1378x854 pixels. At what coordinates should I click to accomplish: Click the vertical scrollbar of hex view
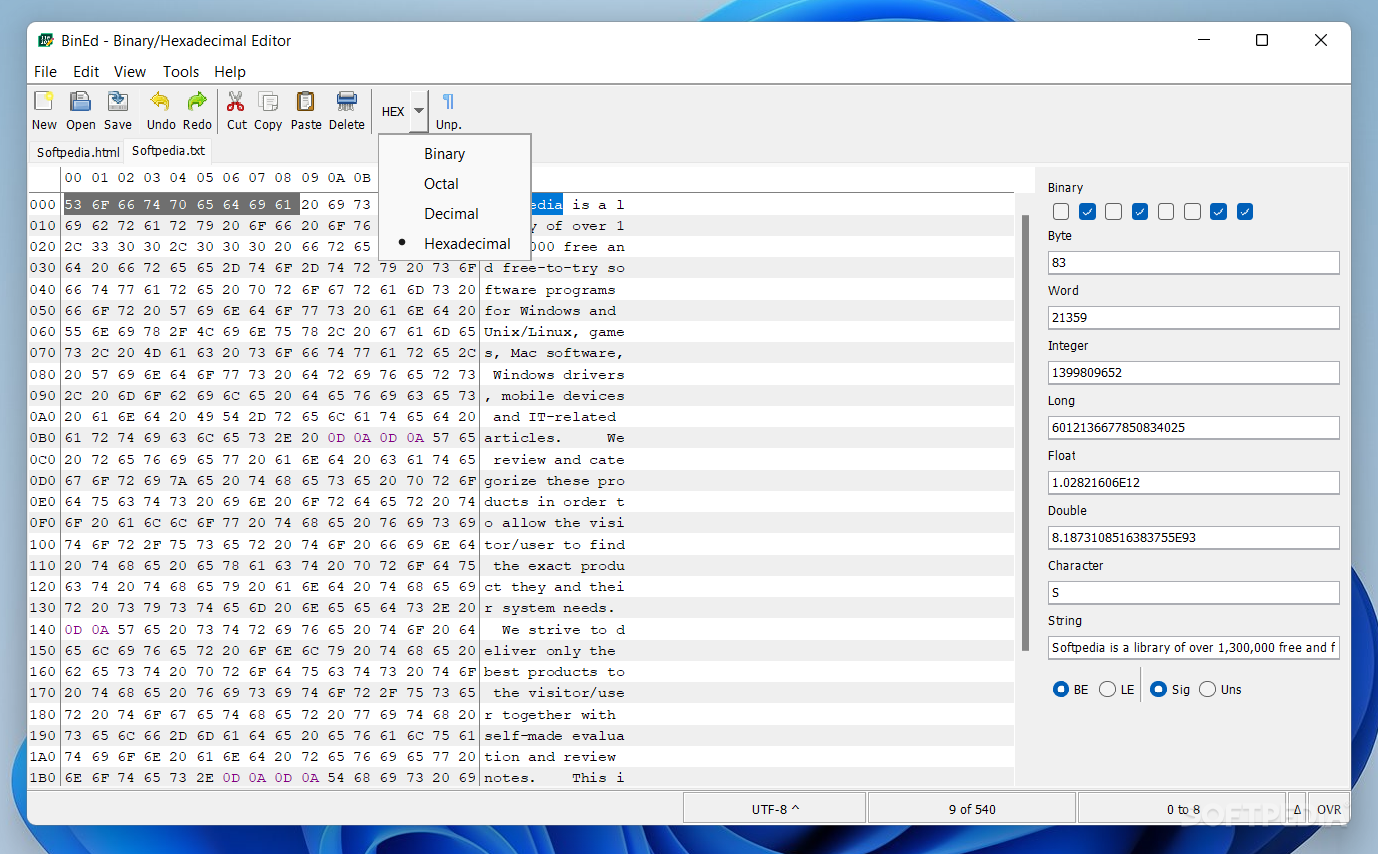point(1023,433)
